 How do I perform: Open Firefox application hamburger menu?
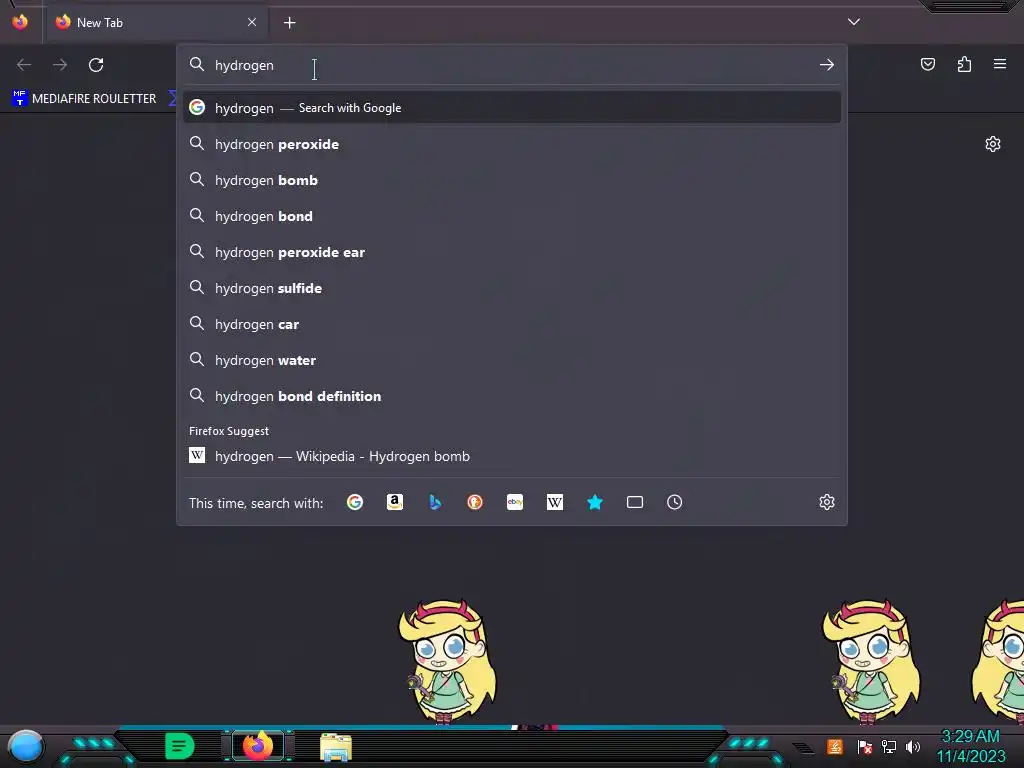1000,64
